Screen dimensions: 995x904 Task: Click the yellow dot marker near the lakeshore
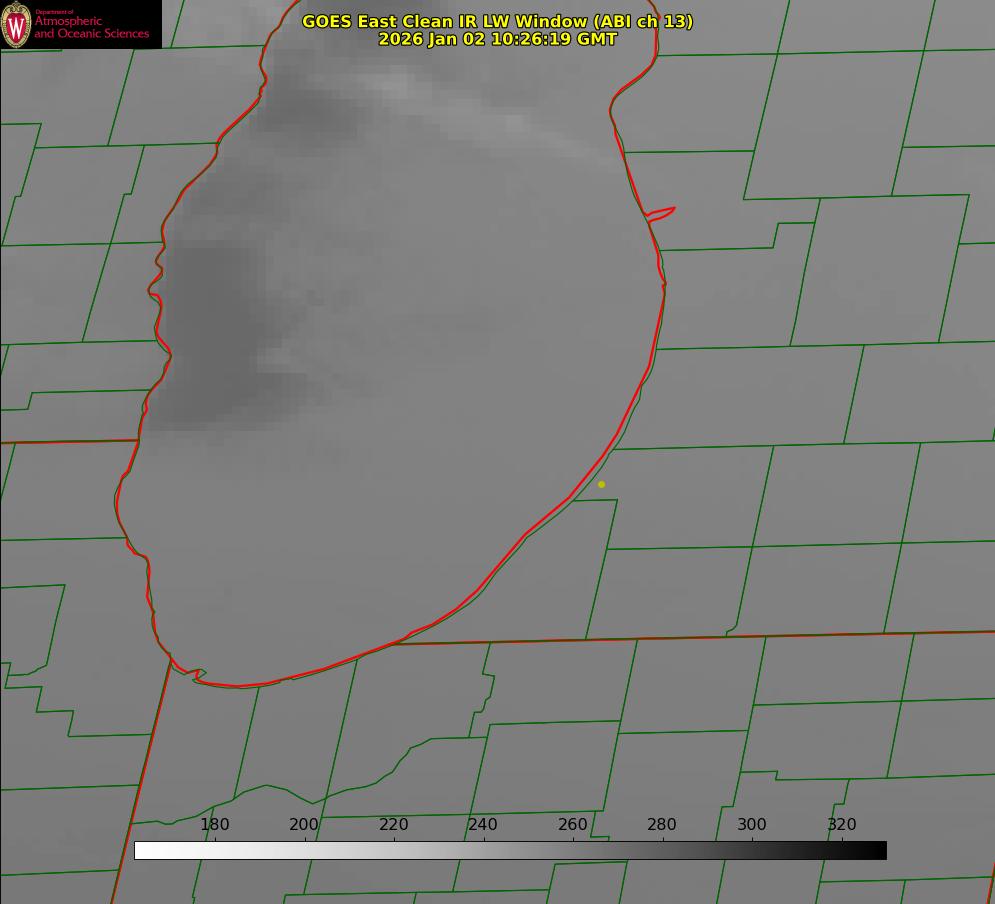(x=601, y=484)
